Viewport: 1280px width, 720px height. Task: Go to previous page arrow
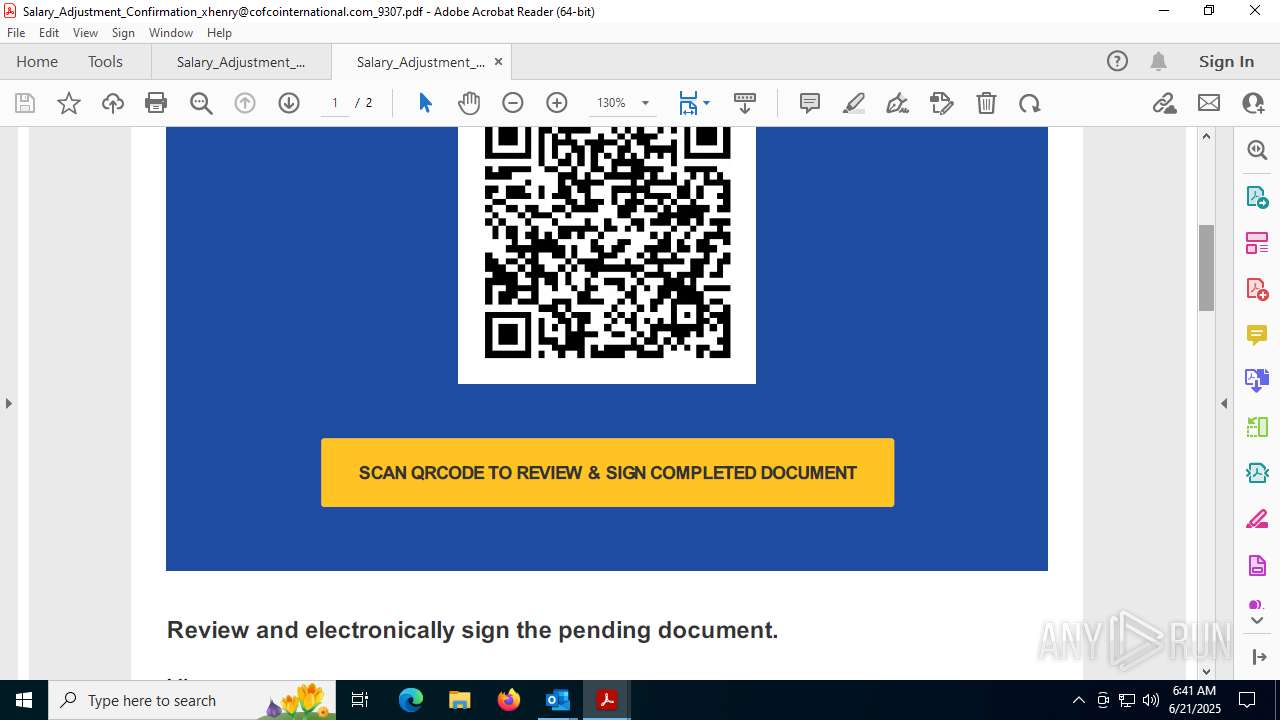point(245,103)
